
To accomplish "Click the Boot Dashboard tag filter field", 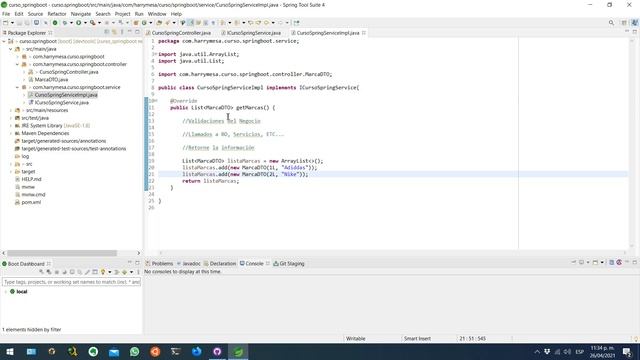I will point(71,282).
